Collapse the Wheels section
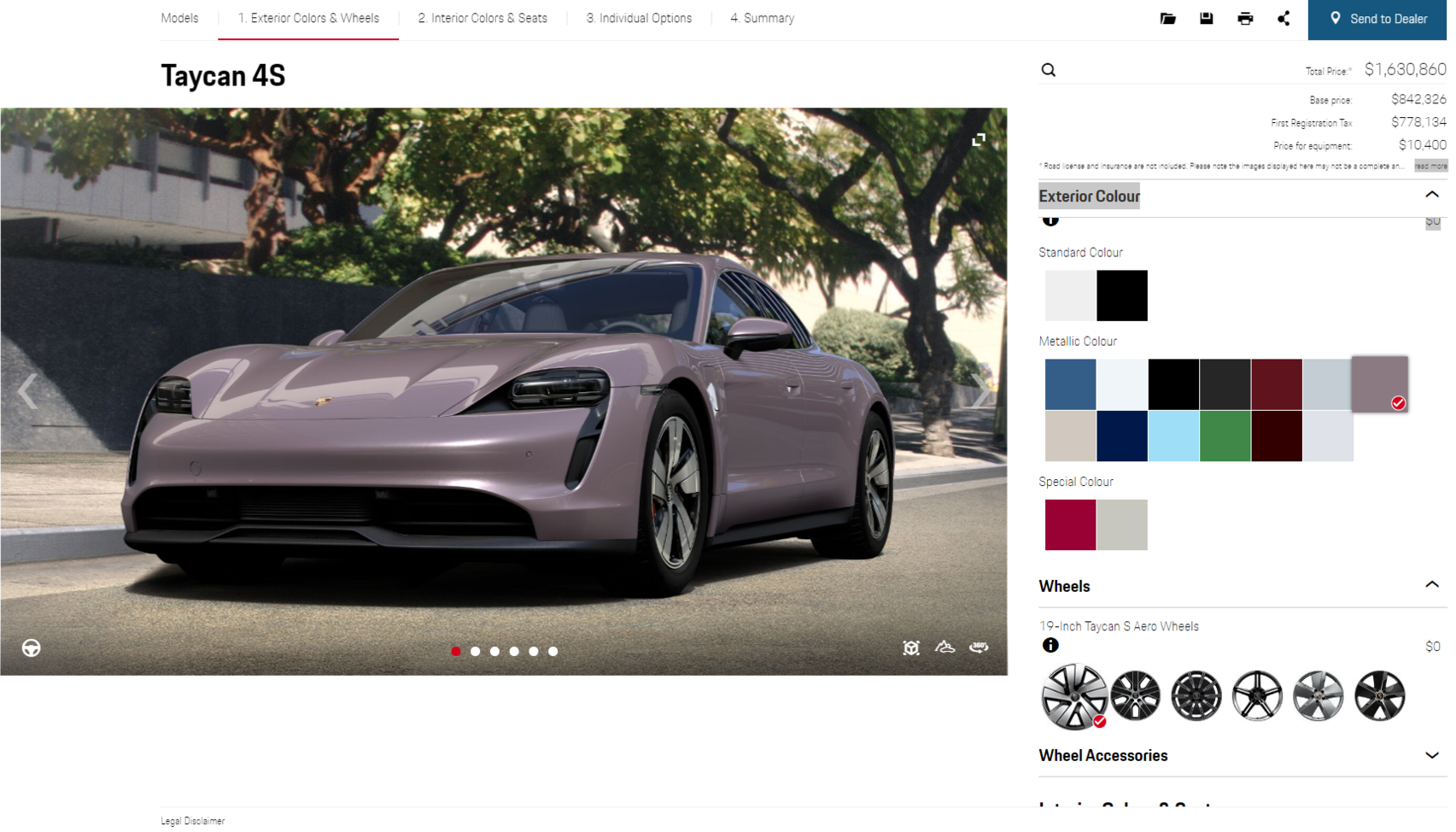The image size is (1456, 832). pyautogui.click(x=1432, y=584)
